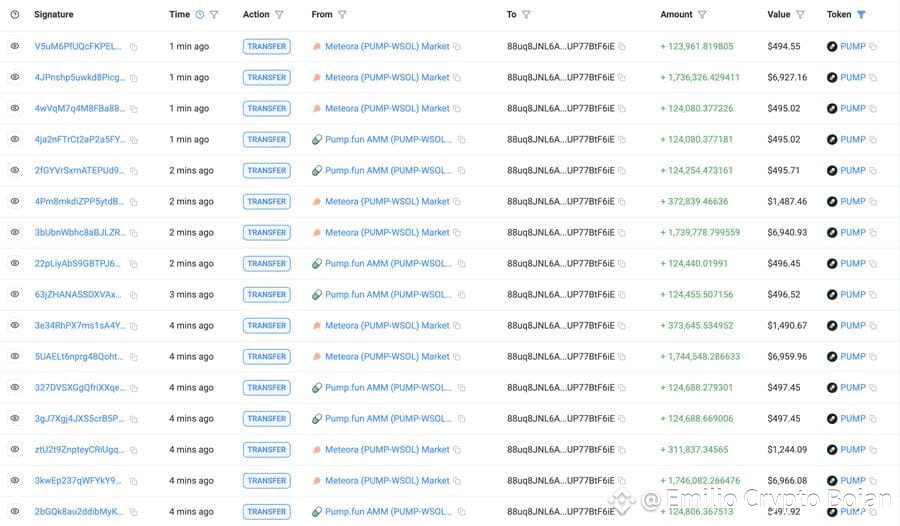The height and width of the screenshot is (526, 900).
Task: Toggle eye icon for V5uM6PfUQcFKPEL row
Action: 15,46
